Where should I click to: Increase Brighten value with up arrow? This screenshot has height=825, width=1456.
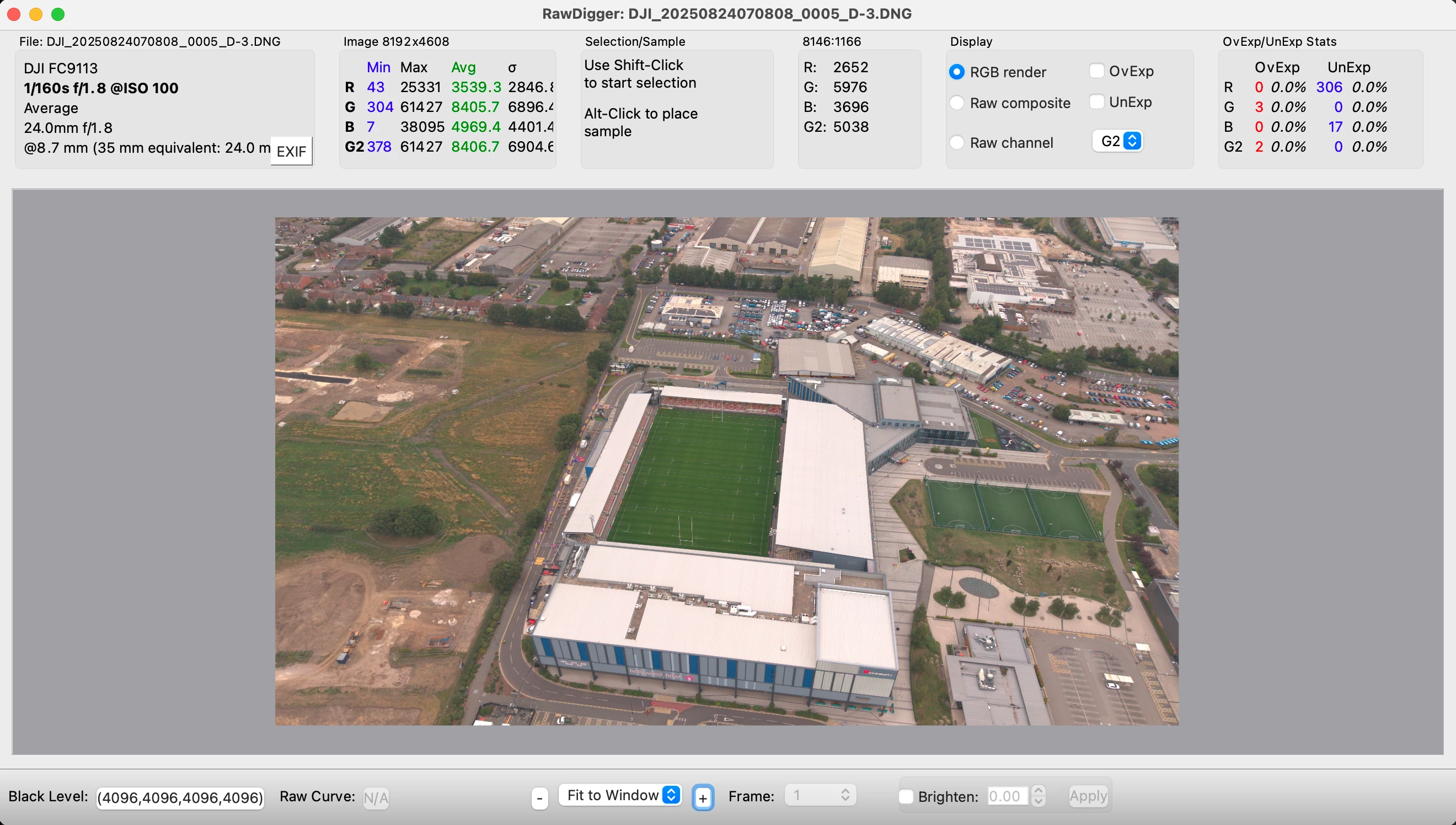pos(1038,791)
